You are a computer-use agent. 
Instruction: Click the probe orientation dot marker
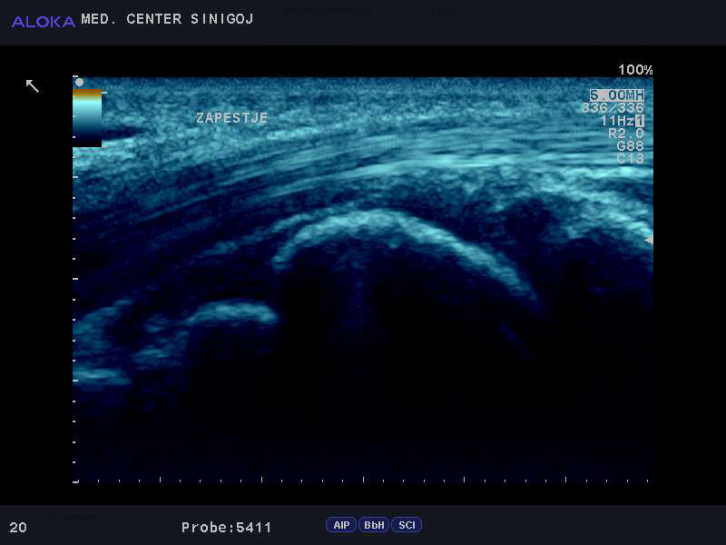(x=79, y=82)
